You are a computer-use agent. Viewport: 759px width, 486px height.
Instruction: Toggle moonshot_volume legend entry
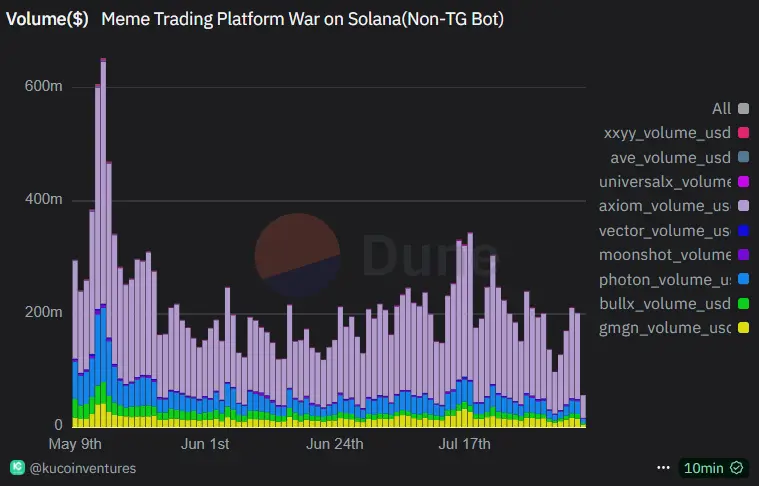pyautogui.click(x=674, y=255)
